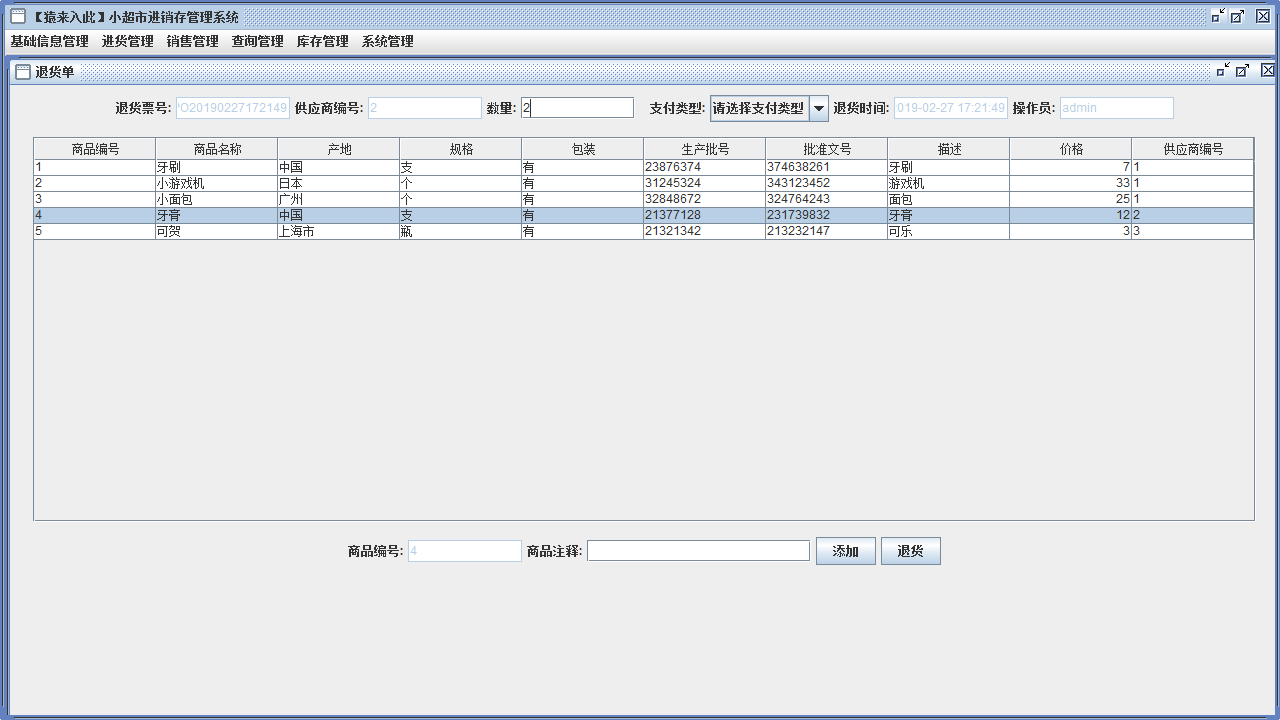Select the 牙刷 row in the table
Viewport: 1280px width, 720px height.
400,167
